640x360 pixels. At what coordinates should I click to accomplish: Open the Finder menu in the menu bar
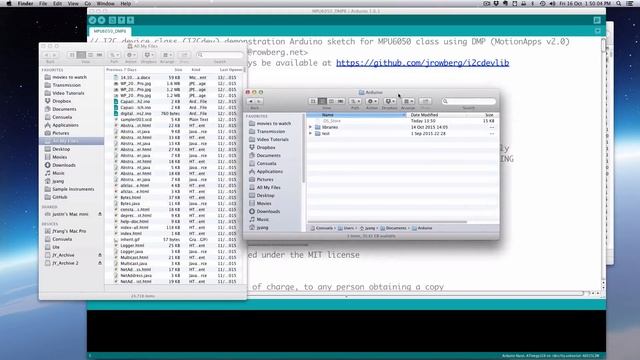click(25, 3)
